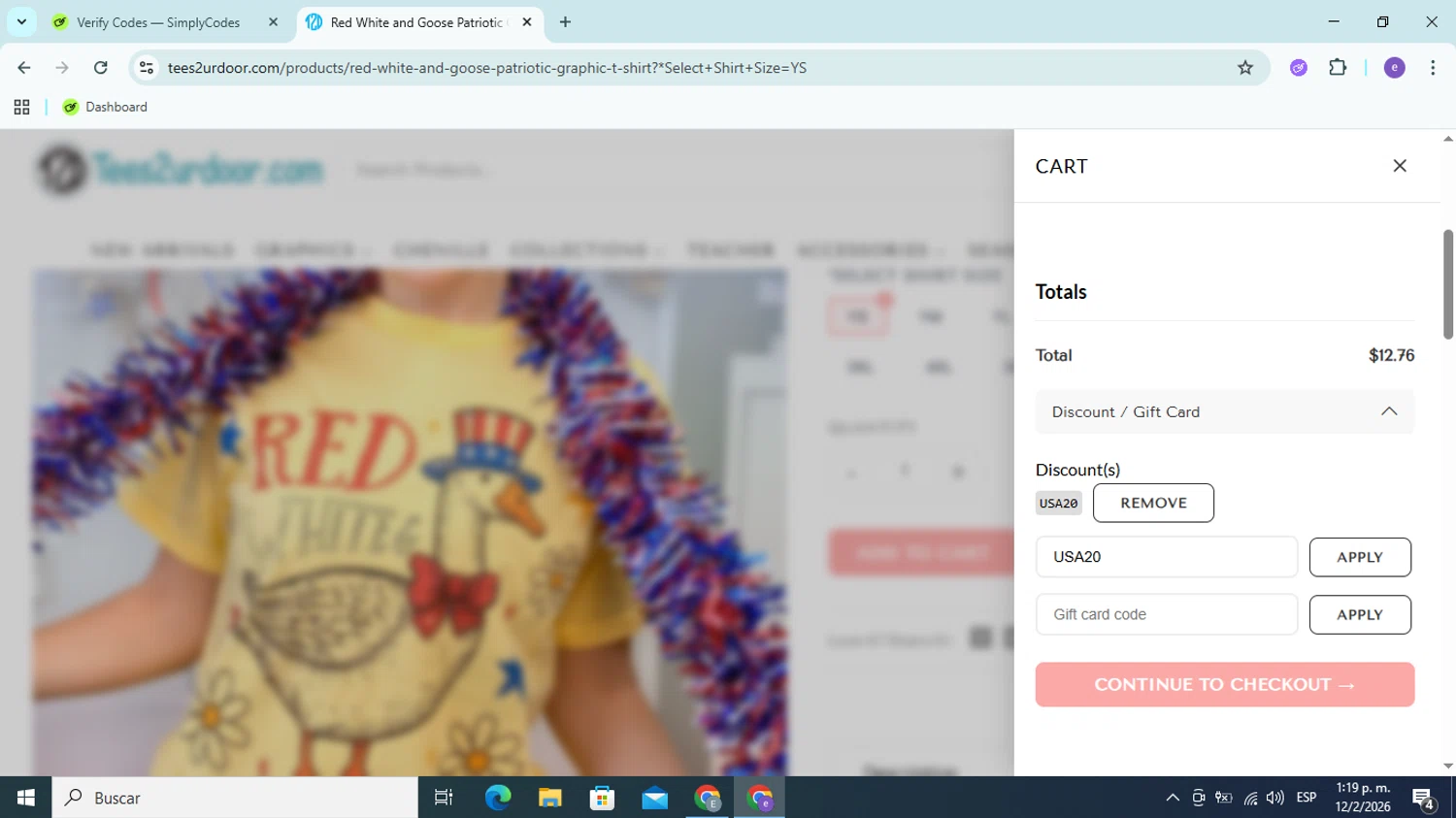Launch Microsoft Edge from the taskbar

(x=498, y=798)
